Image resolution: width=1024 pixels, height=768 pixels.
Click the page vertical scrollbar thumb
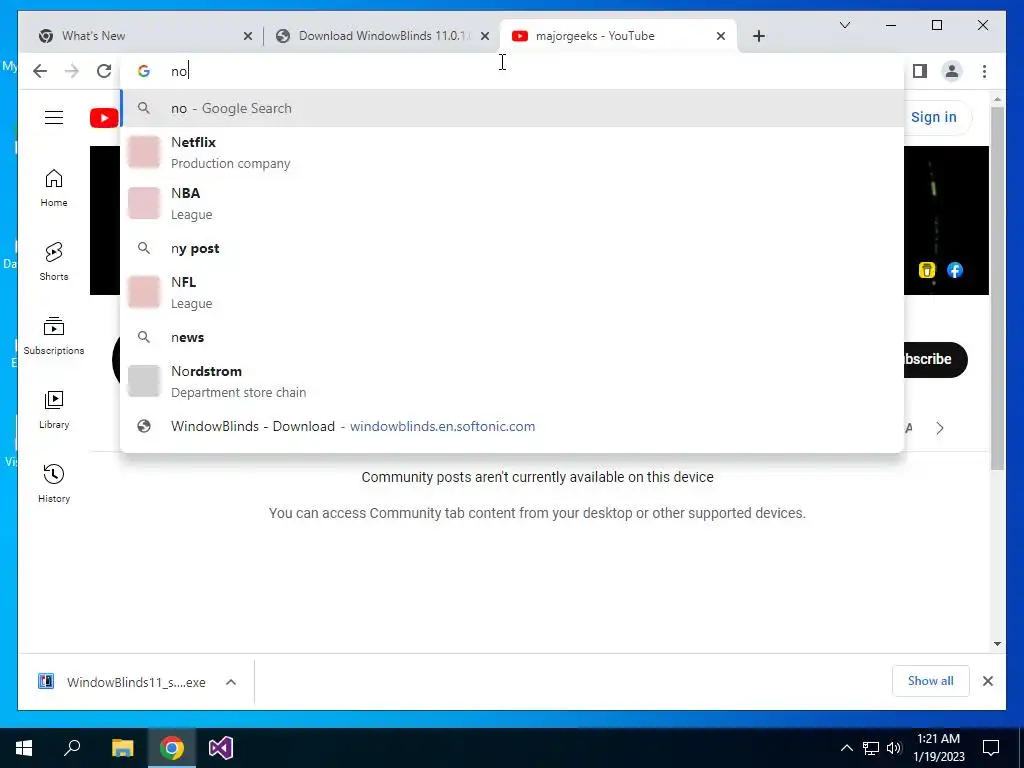(x=997, y=287)
